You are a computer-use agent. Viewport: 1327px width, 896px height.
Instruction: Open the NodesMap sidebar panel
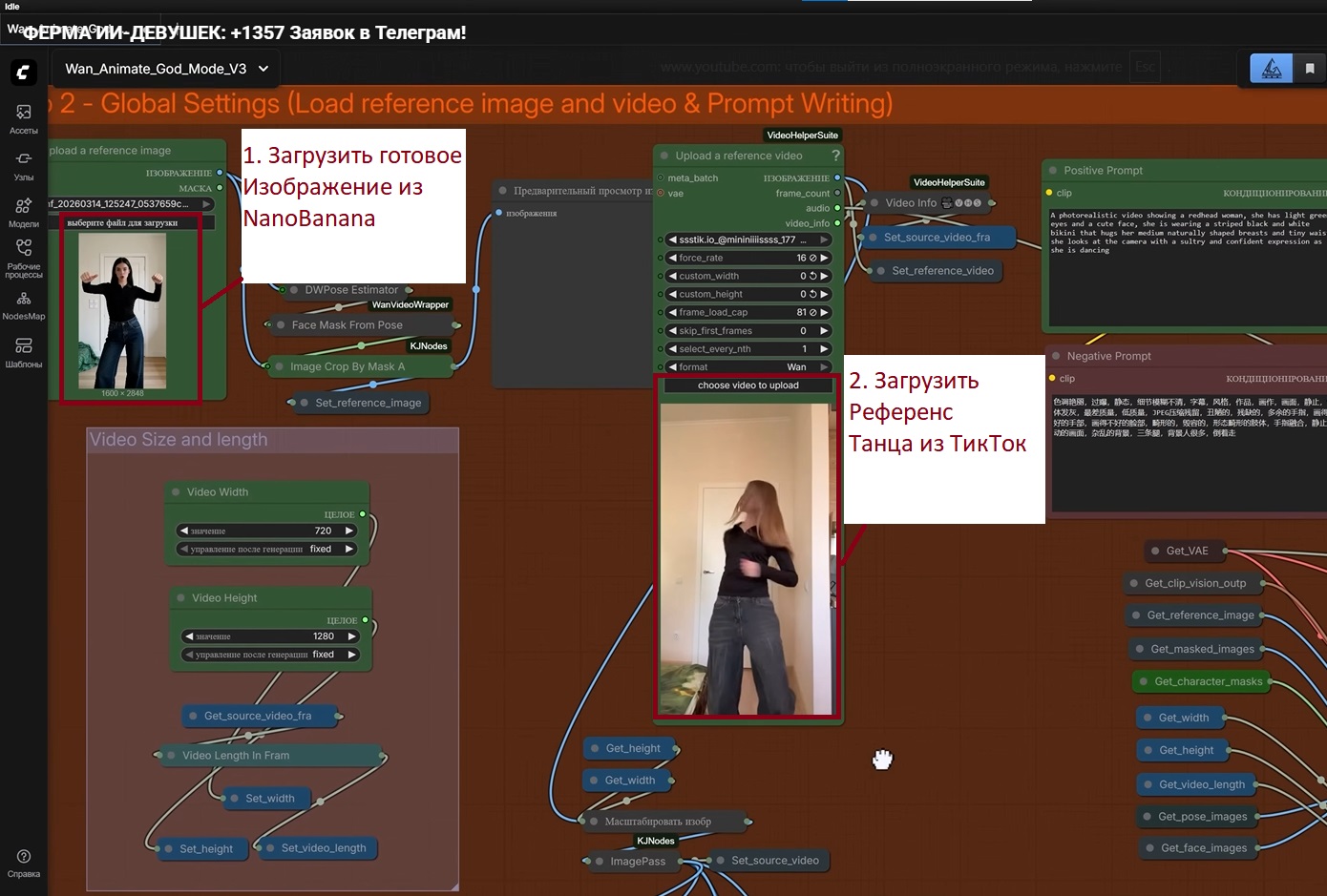click(24, 305)
